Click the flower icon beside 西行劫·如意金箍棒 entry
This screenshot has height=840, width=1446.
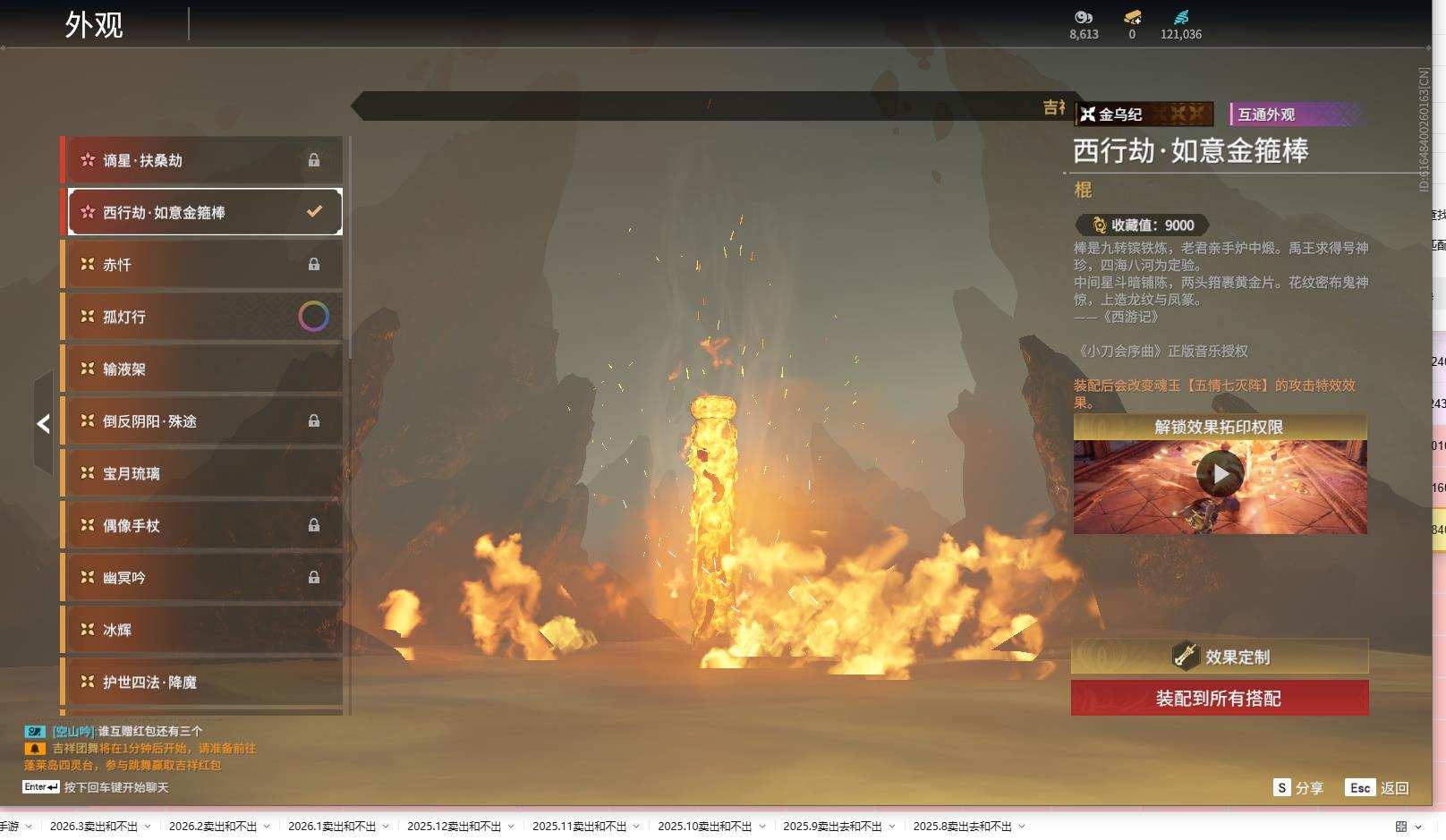click(86, 212)
